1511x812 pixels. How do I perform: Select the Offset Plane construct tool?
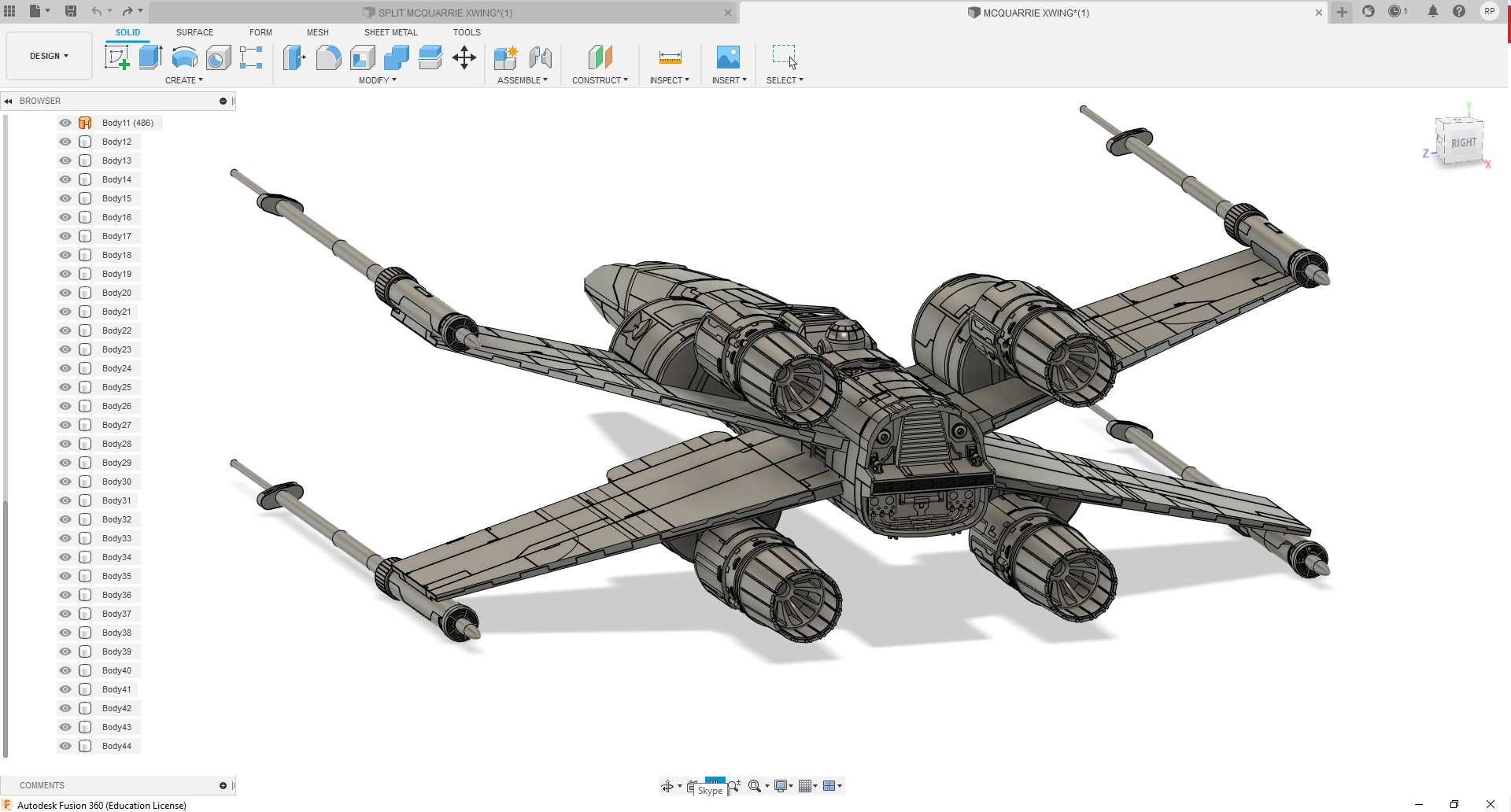(600, 57)
